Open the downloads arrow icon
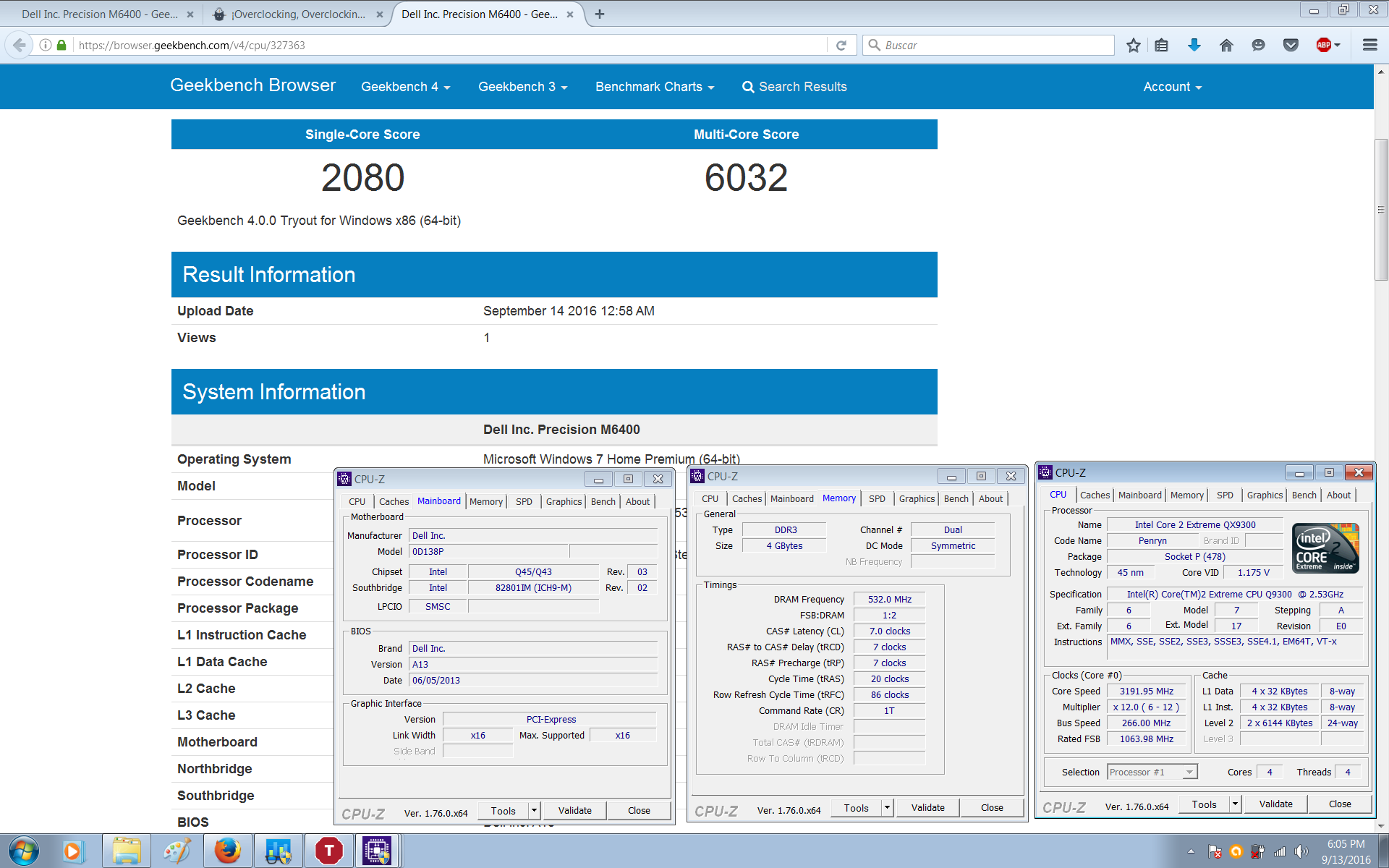The image size is (1389, 868). coord(1194,46)
